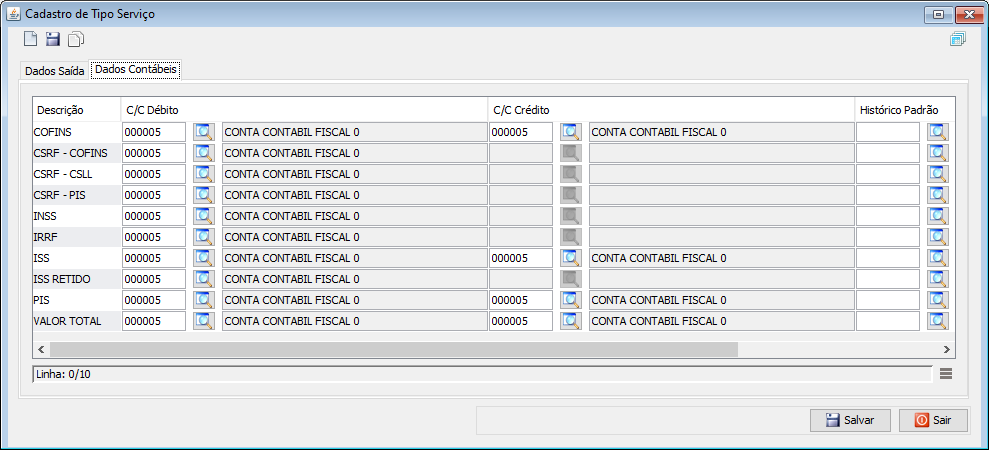Click the Salvar button

[850, 420]
